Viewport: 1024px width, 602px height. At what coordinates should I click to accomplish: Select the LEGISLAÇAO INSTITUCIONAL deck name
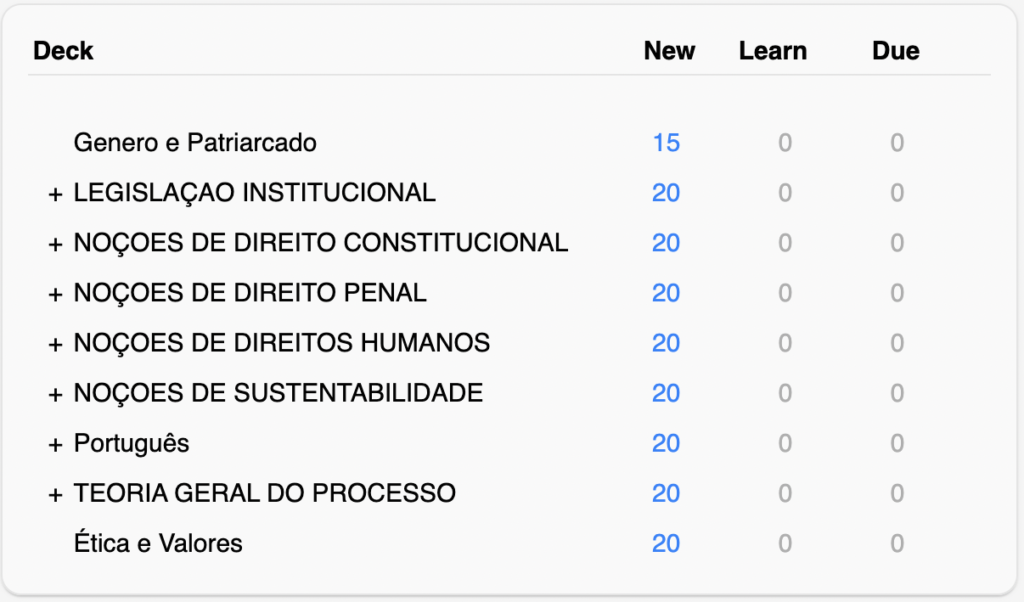coord(254,193)
